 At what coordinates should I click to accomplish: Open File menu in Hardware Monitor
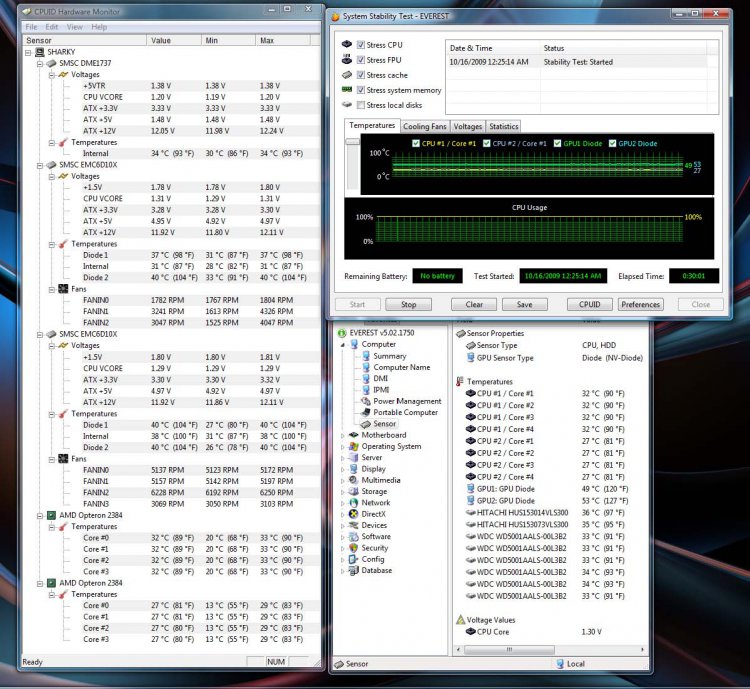[31, 27]
